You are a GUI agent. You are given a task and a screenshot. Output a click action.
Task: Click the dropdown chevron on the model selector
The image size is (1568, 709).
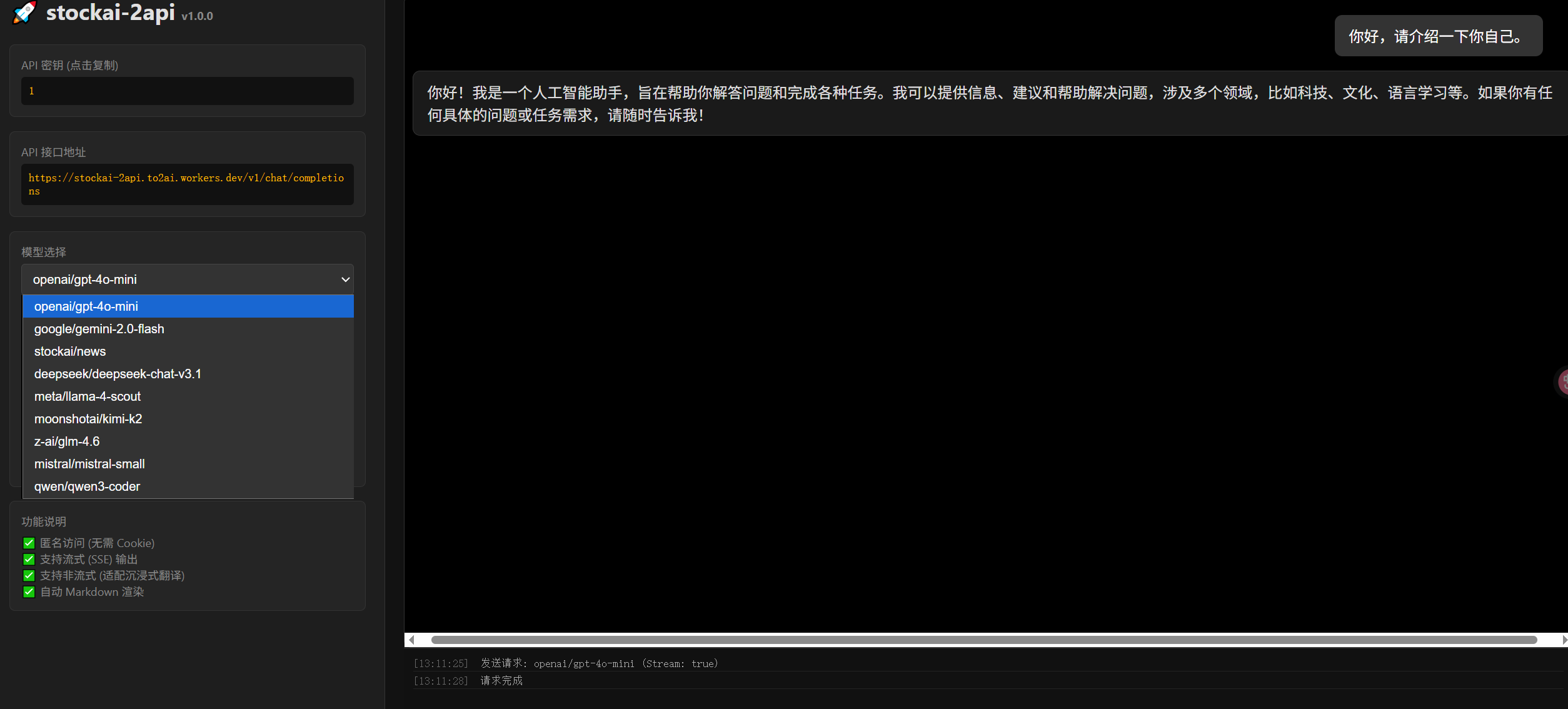pos(345,279)
